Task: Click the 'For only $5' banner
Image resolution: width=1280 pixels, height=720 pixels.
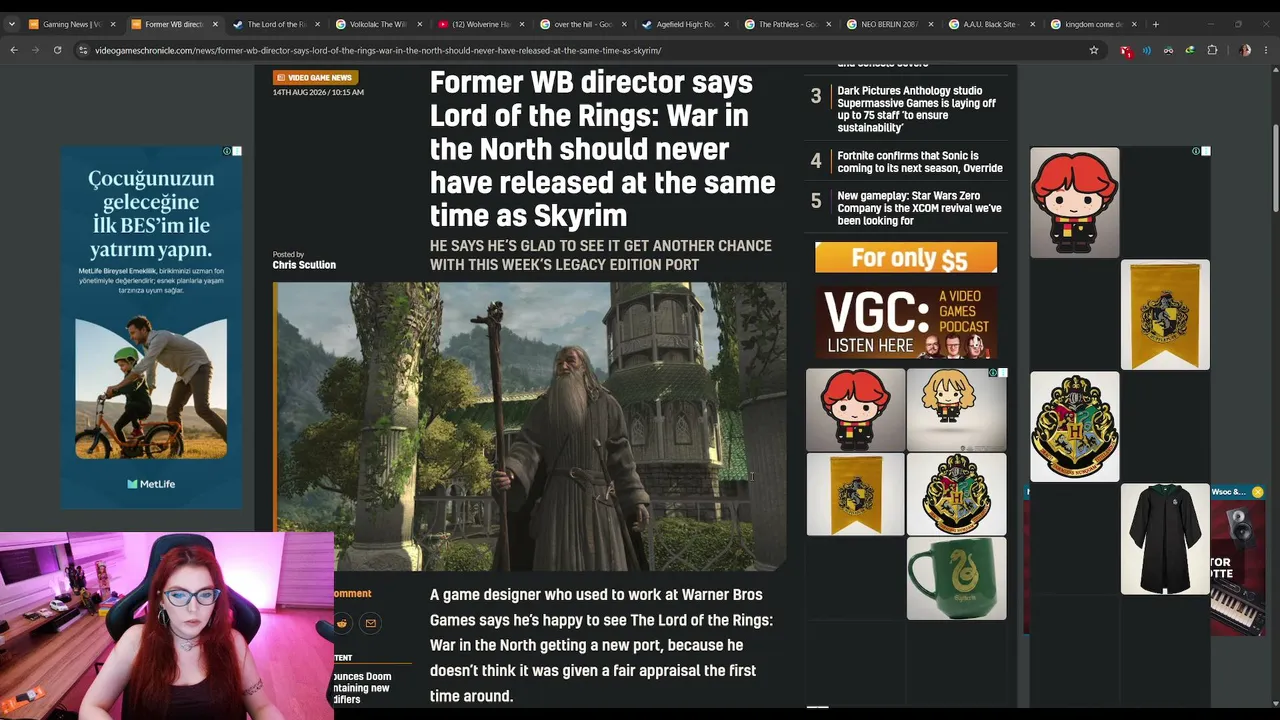Action: point(906,258)
